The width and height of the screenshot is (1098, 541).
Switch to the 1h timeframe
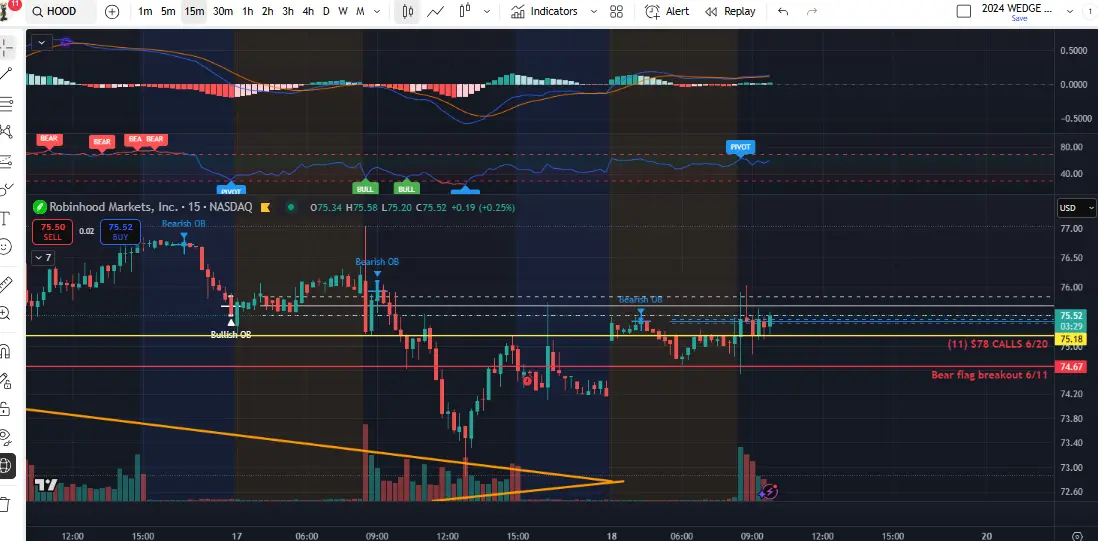[248, 11]
